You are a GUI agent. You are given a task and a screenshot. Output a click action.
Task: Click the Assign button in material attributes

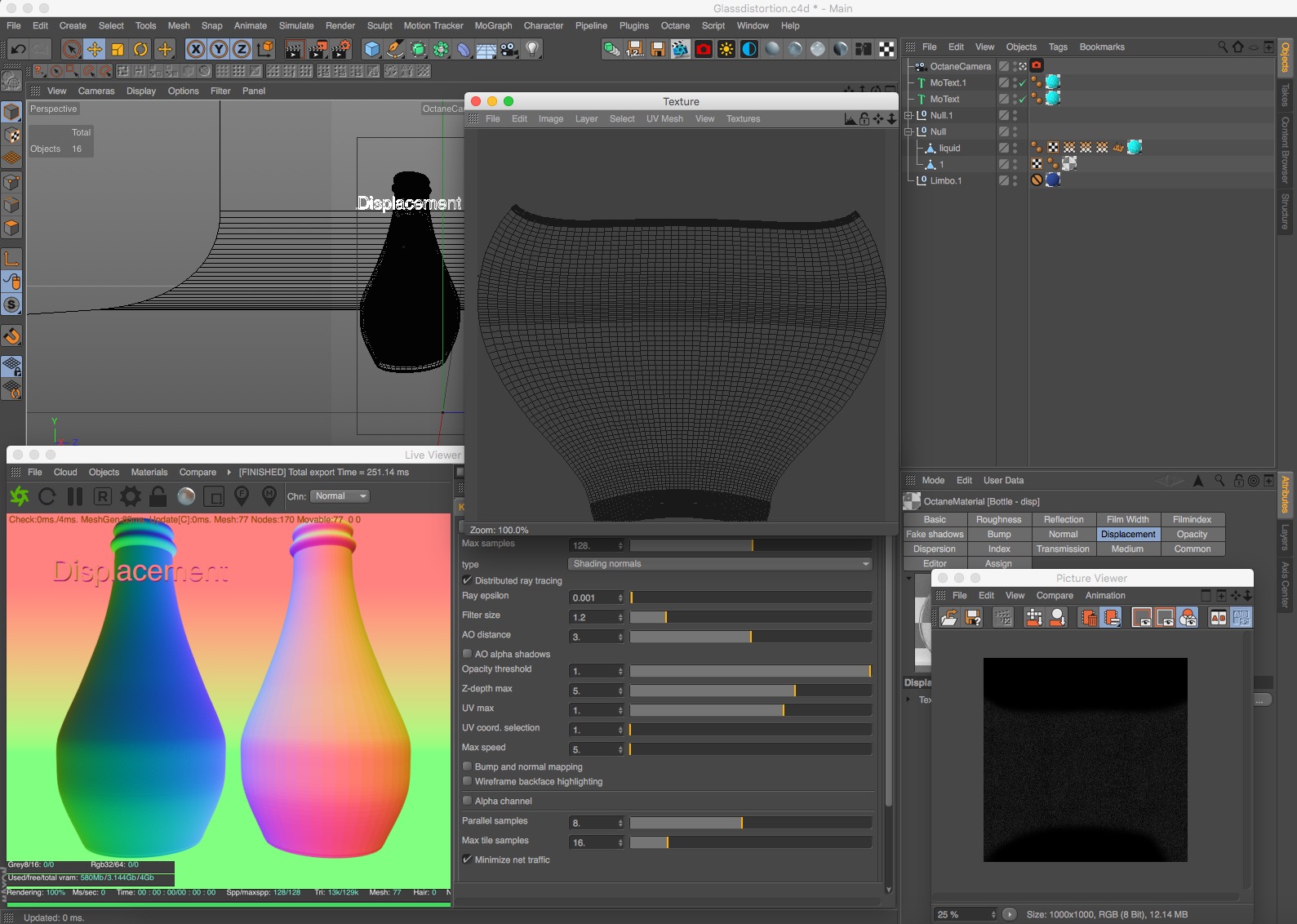click(998, 563)
